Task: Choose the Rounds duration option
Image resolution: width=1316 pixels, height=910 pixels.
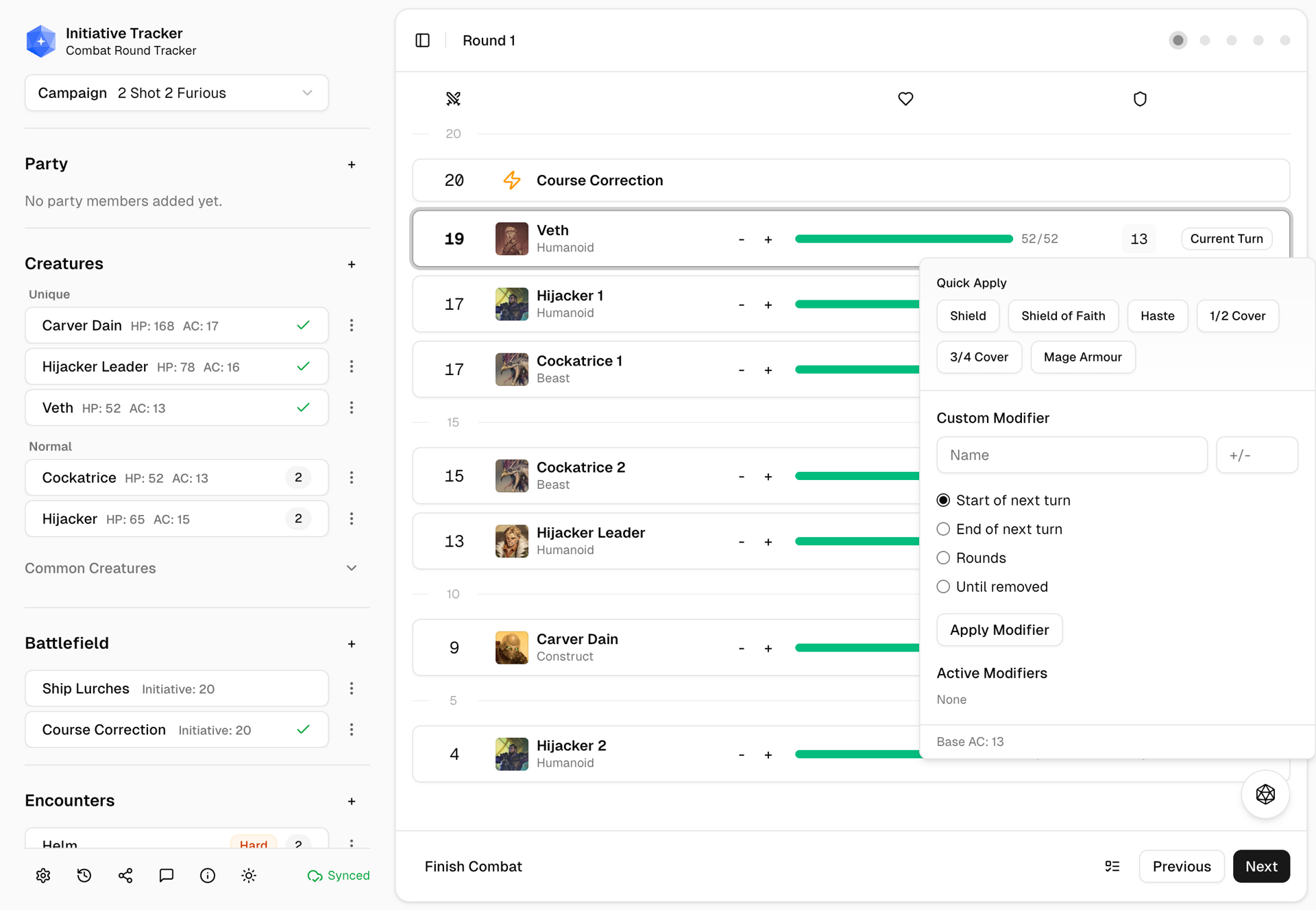Action: (943, 558)
